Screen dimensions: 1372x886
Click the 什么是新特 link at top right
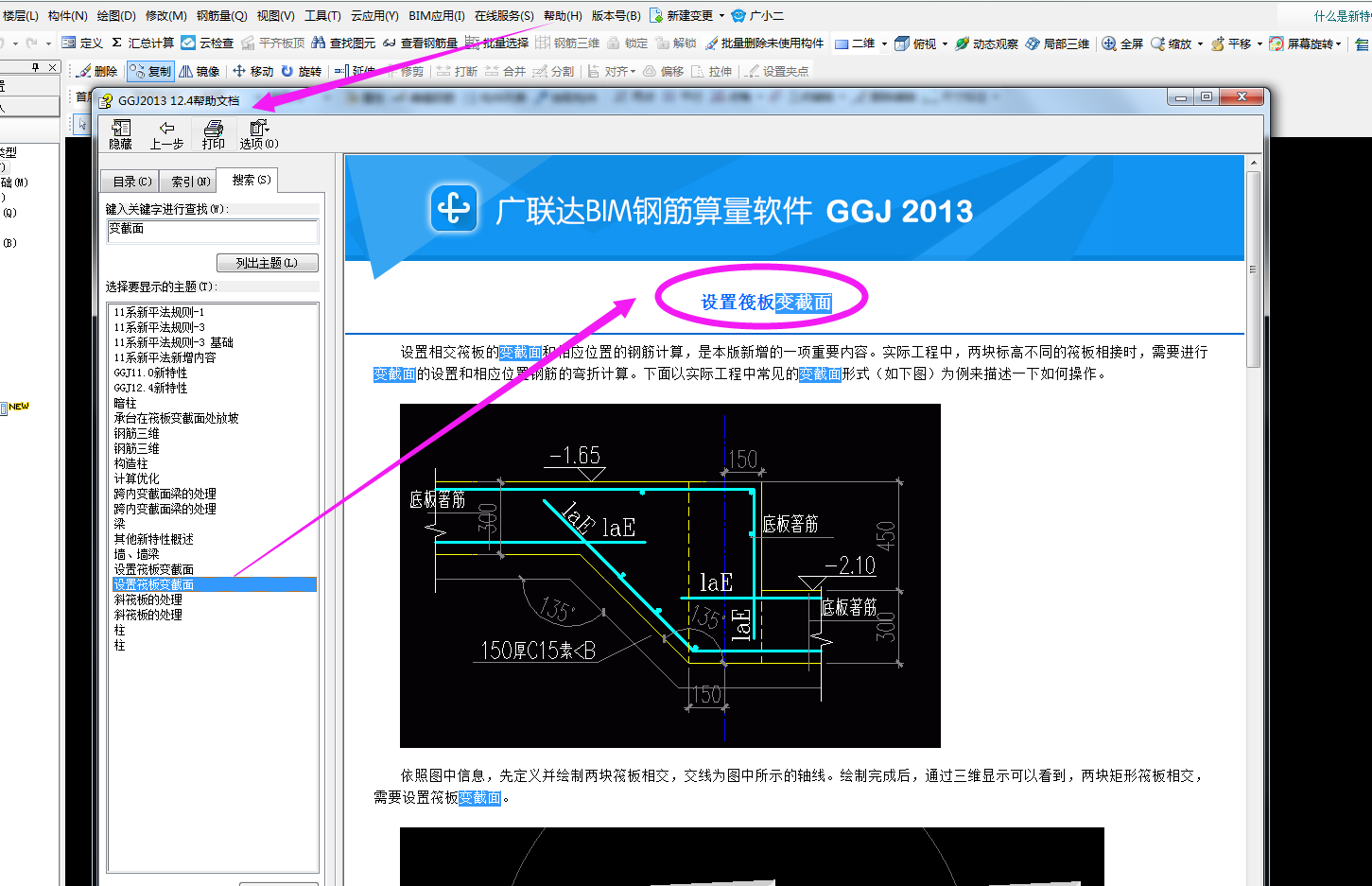[1342, 16]
